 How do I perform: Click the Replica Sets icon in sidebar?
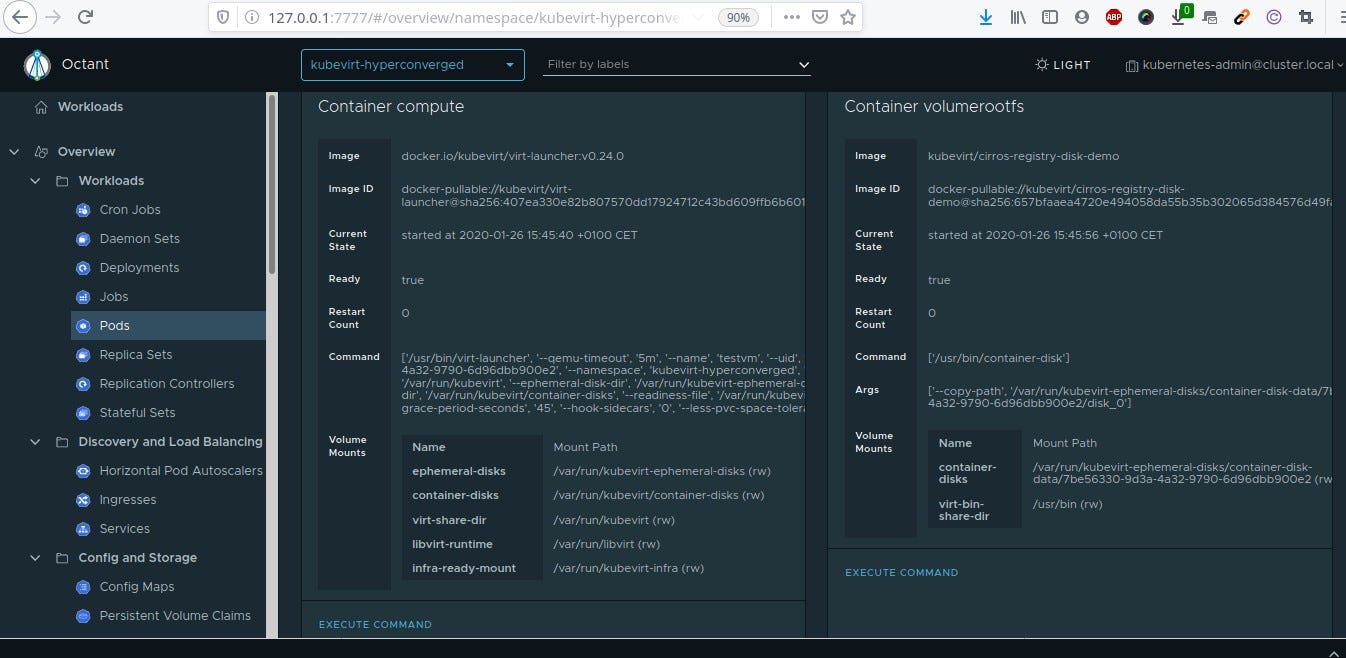click(x=83, y=355)
